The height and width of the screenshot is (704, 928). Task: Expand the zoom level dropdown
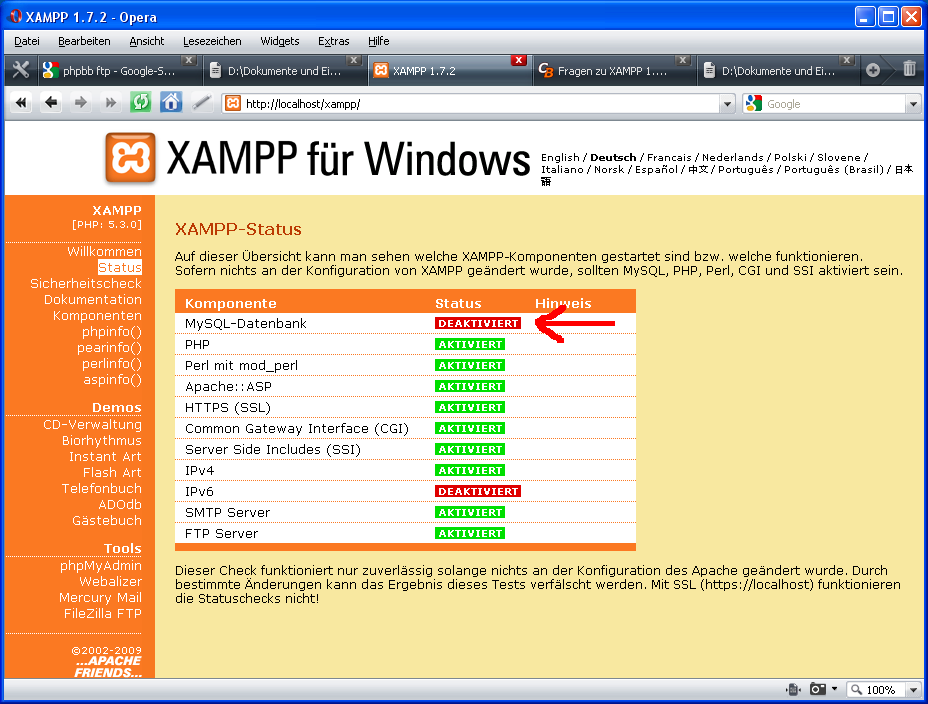pos(914,690)
